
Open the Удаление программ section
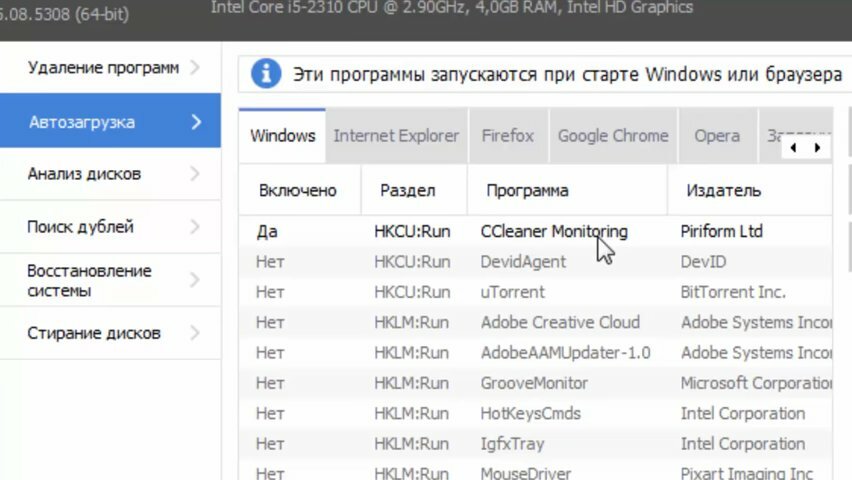pos(110,67)
